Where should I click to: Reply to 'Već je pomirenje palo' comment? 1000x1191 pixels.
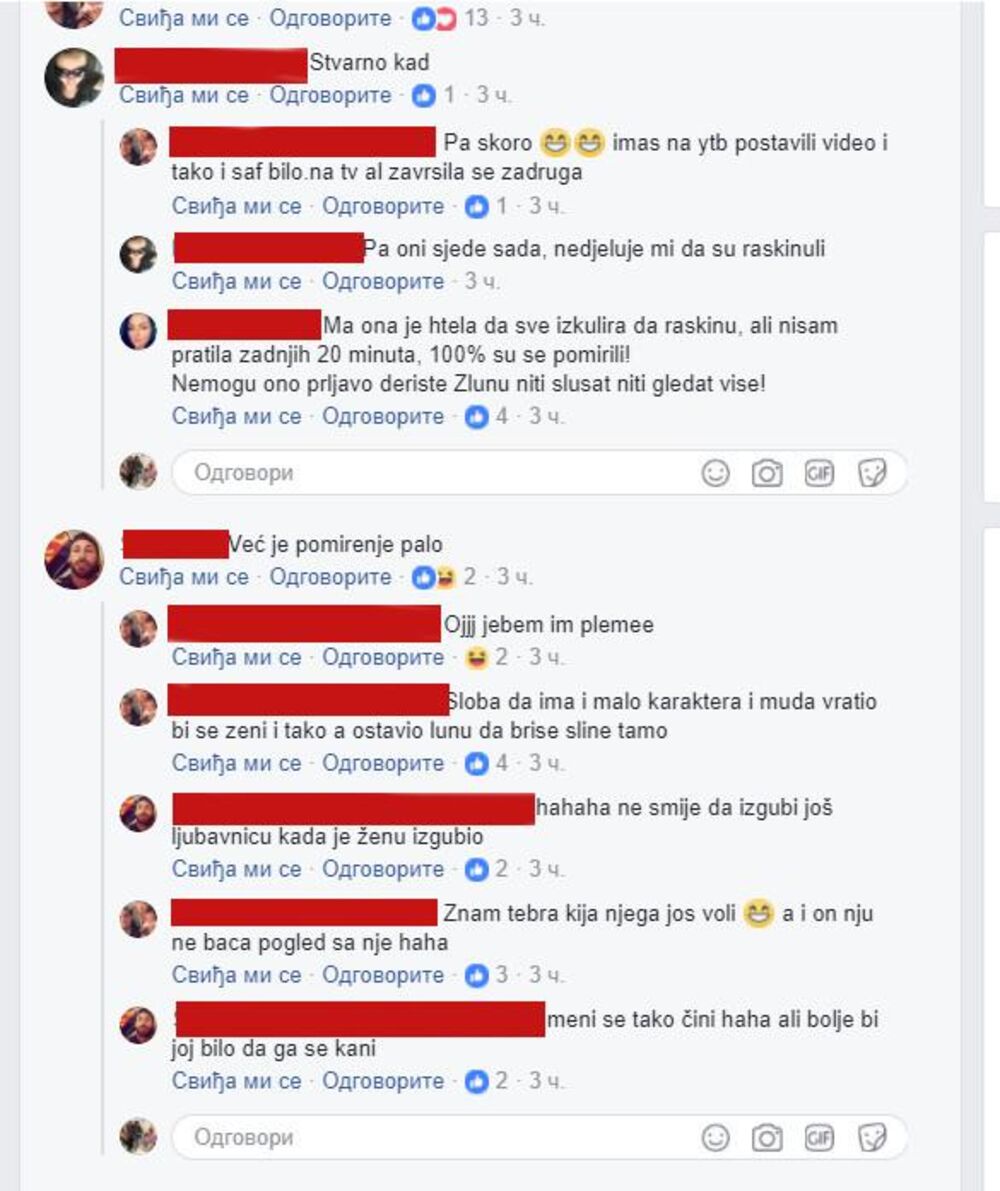click(330, 577)
